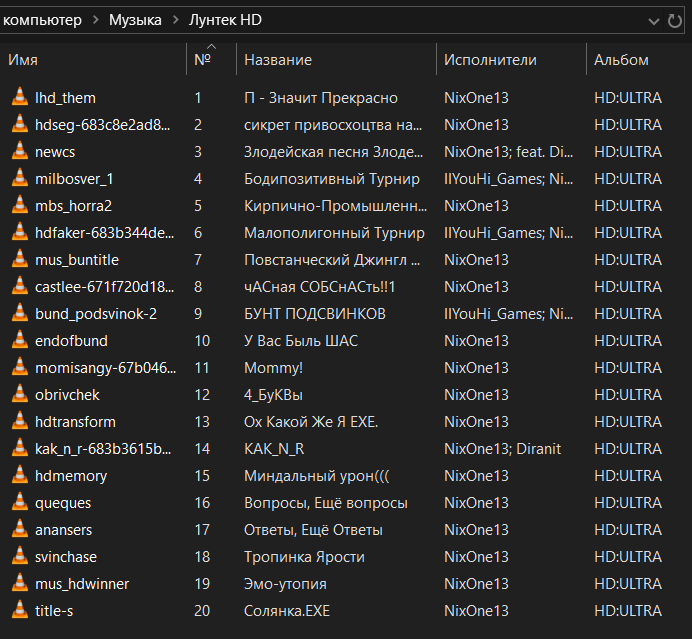Select the file name endofbund
Image resolution: width=692 pixels, height=639 pixels.
pyautogui.click(x=71, y=341)
